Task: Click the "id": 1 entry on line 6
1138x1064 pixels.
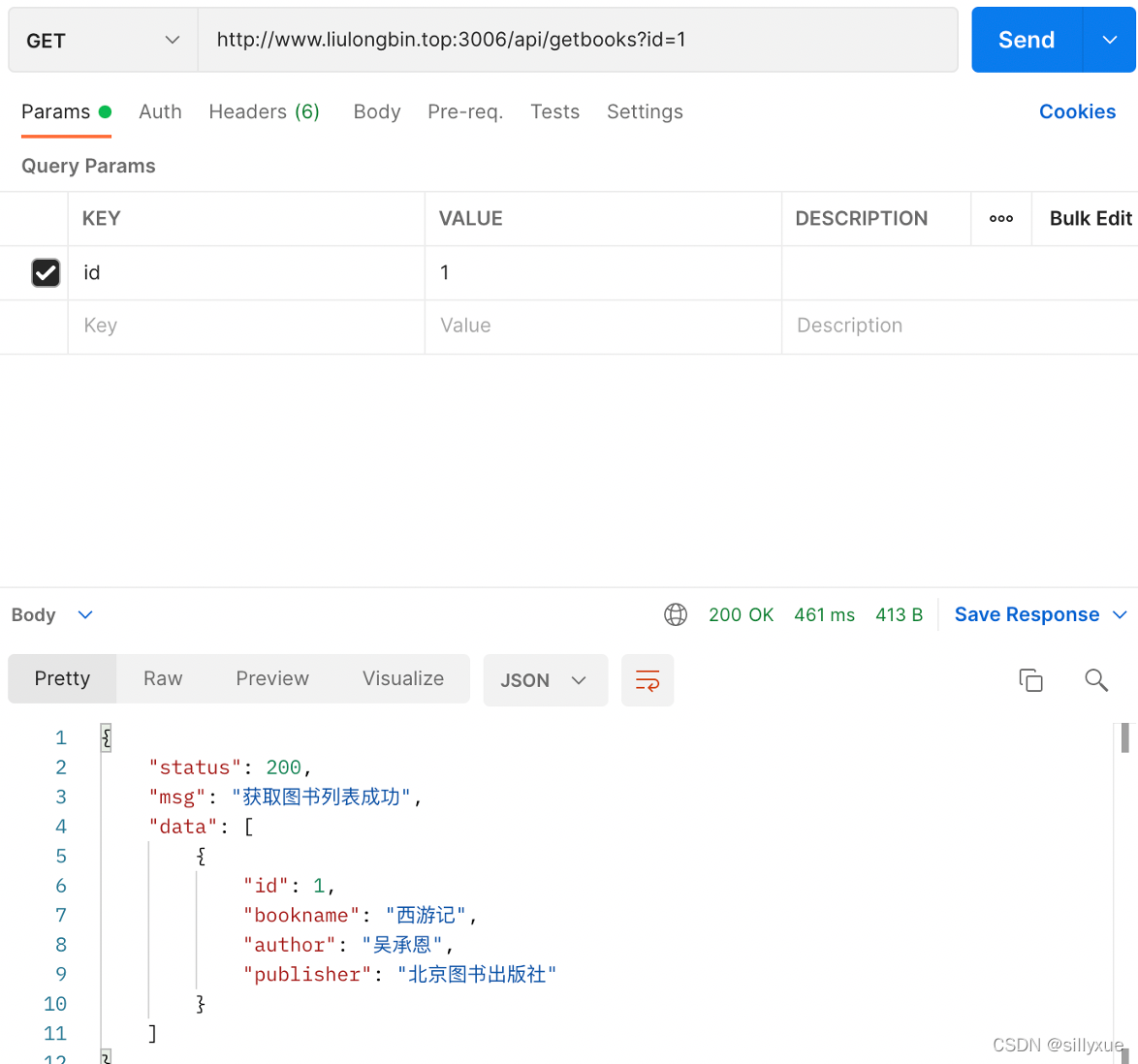Action: (x=288, y=887)
